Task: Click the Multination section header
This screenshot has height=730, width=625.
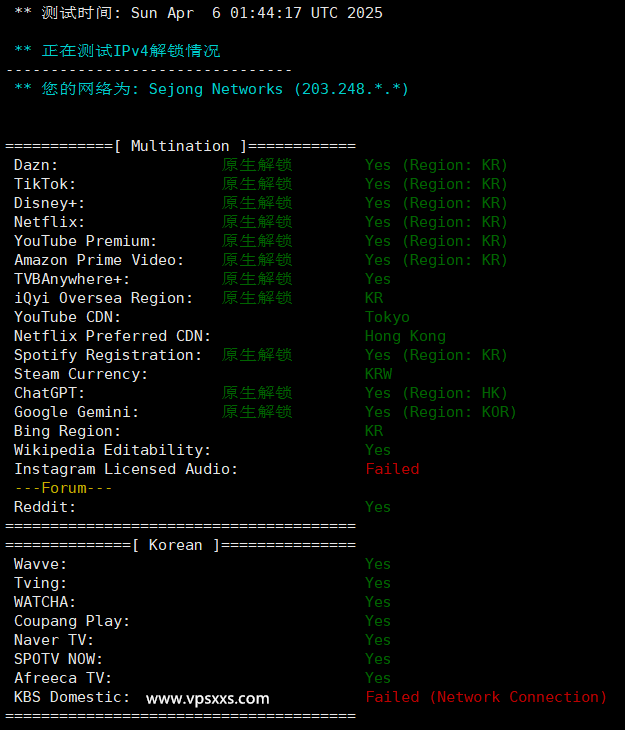Action: [x=180, y=146]
